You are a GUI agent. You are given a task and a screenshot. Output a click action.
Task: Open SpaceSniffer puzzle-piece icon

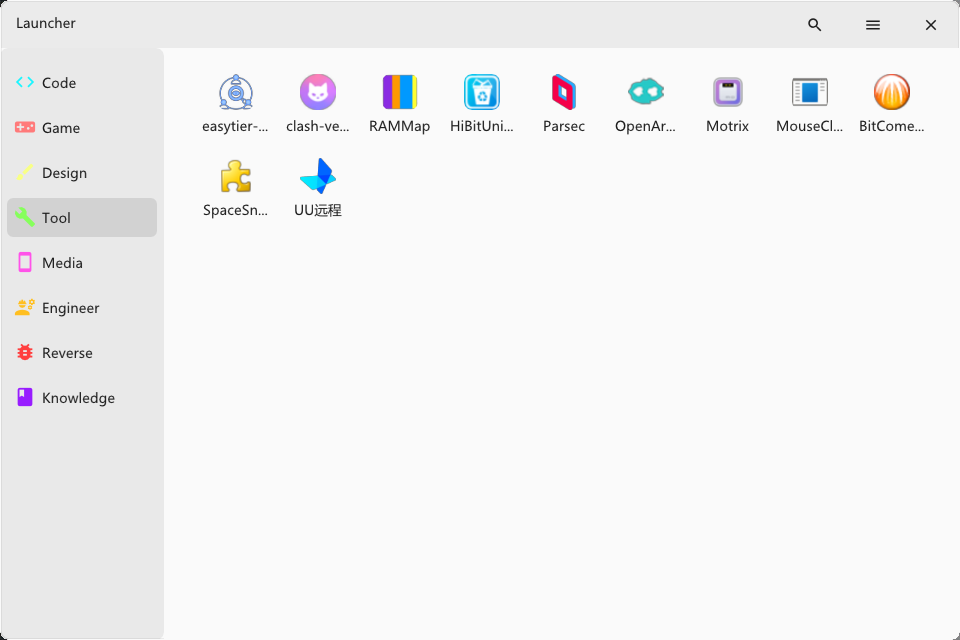click(236, 177)
